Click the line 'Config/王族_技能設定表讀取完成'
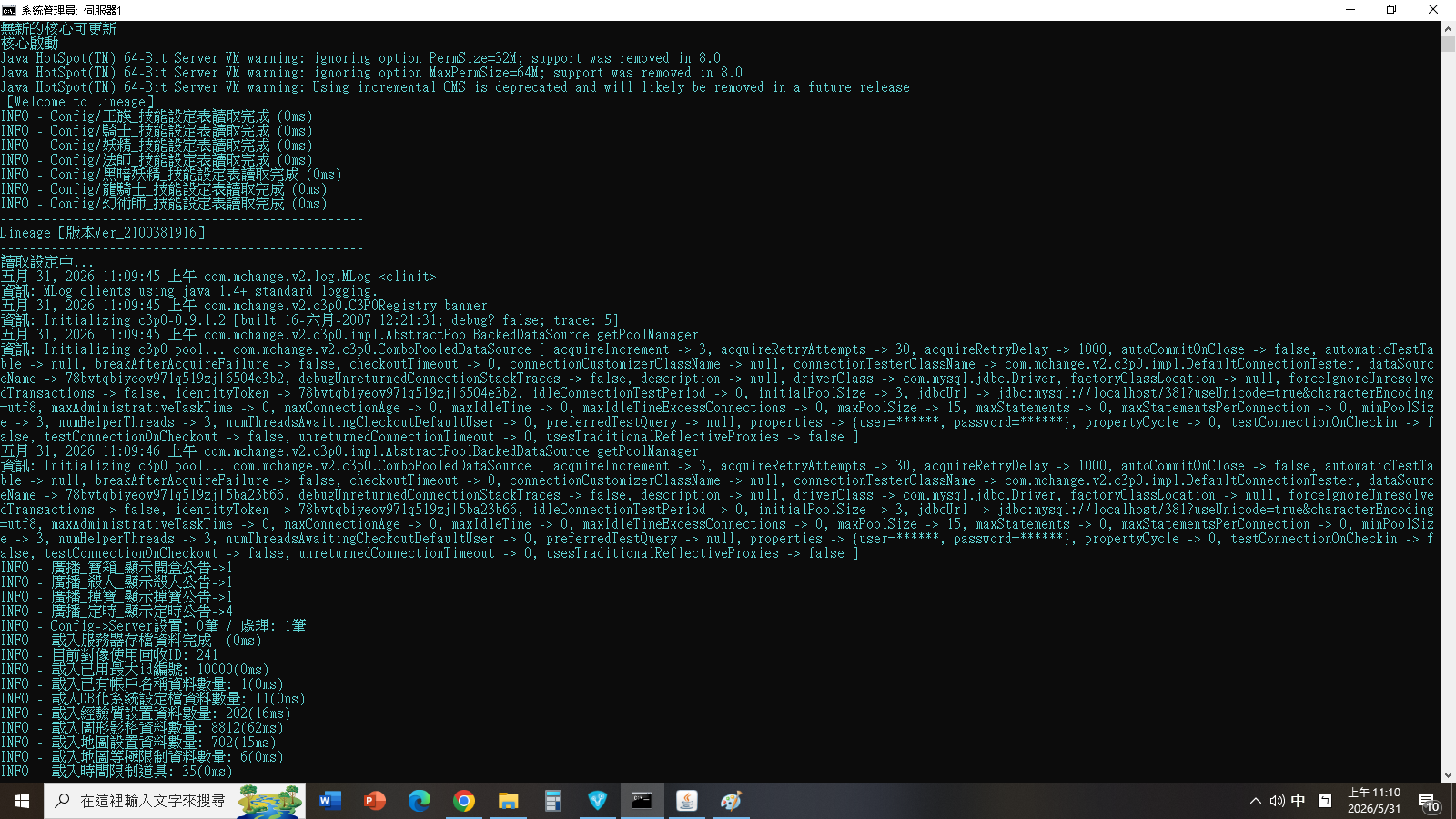The width and height of the screenshot is (1456, 819). [x=157, y=116]
